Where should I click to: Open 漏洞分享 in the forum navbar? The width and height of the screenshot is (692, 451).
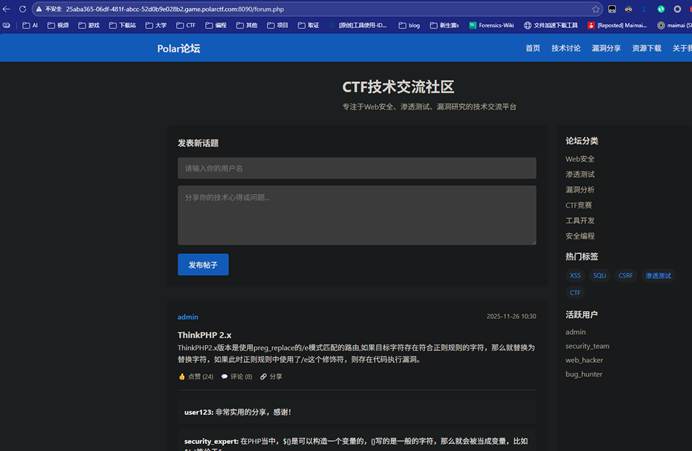[x=606, y=48]
